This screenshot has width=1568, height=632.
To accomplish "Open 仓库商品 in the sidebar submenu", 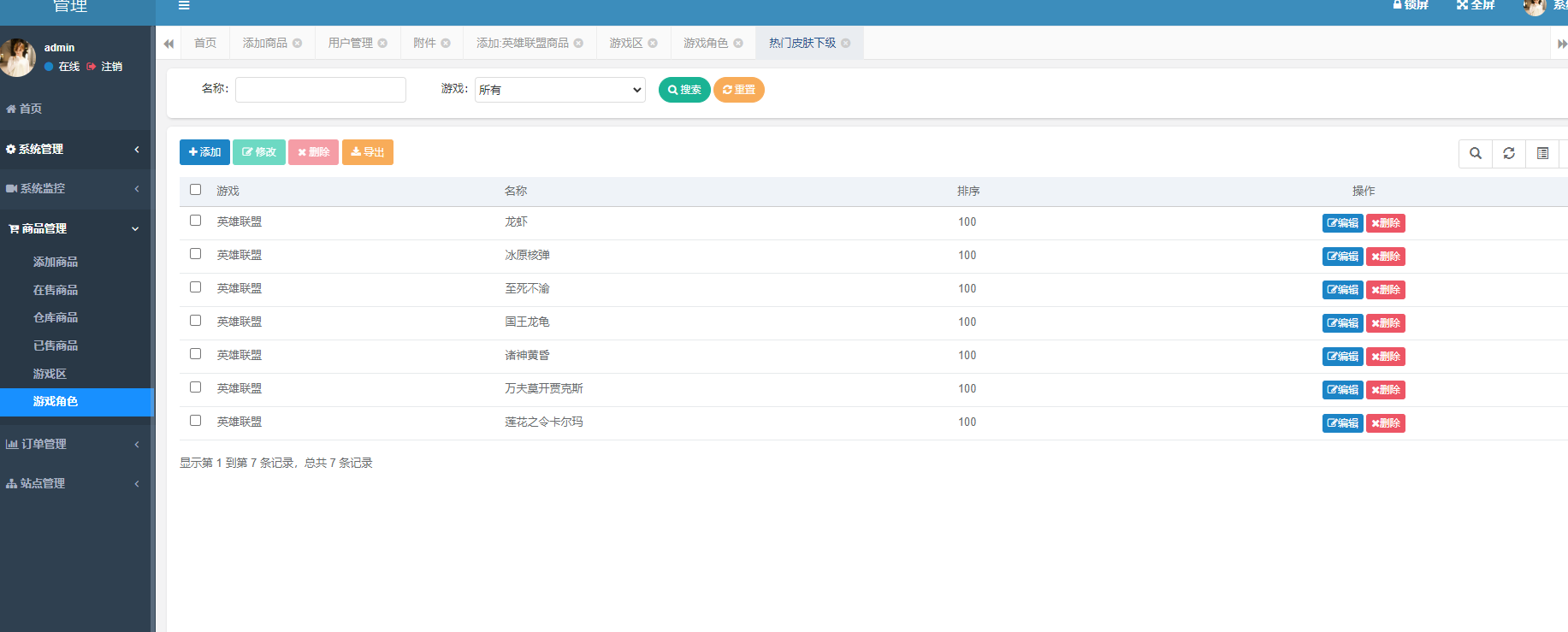I will [56, 317].
